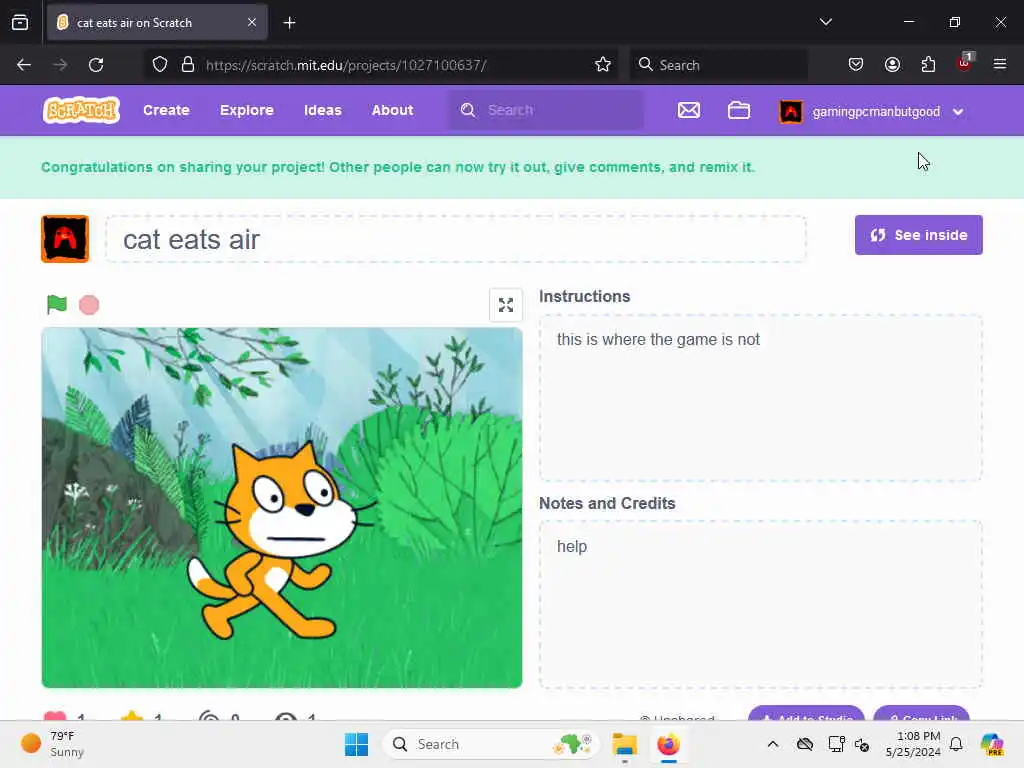Click the Scratch logo

(81, 110)
